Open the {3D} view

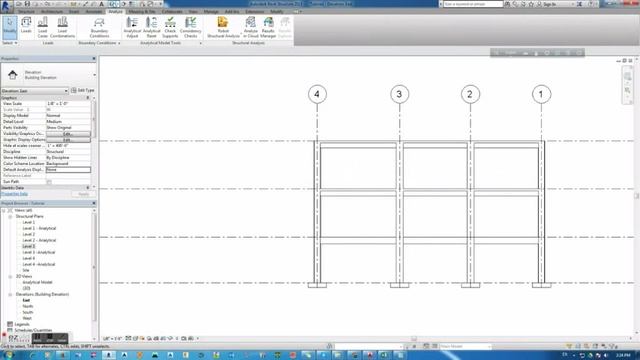tap(26, 288)
